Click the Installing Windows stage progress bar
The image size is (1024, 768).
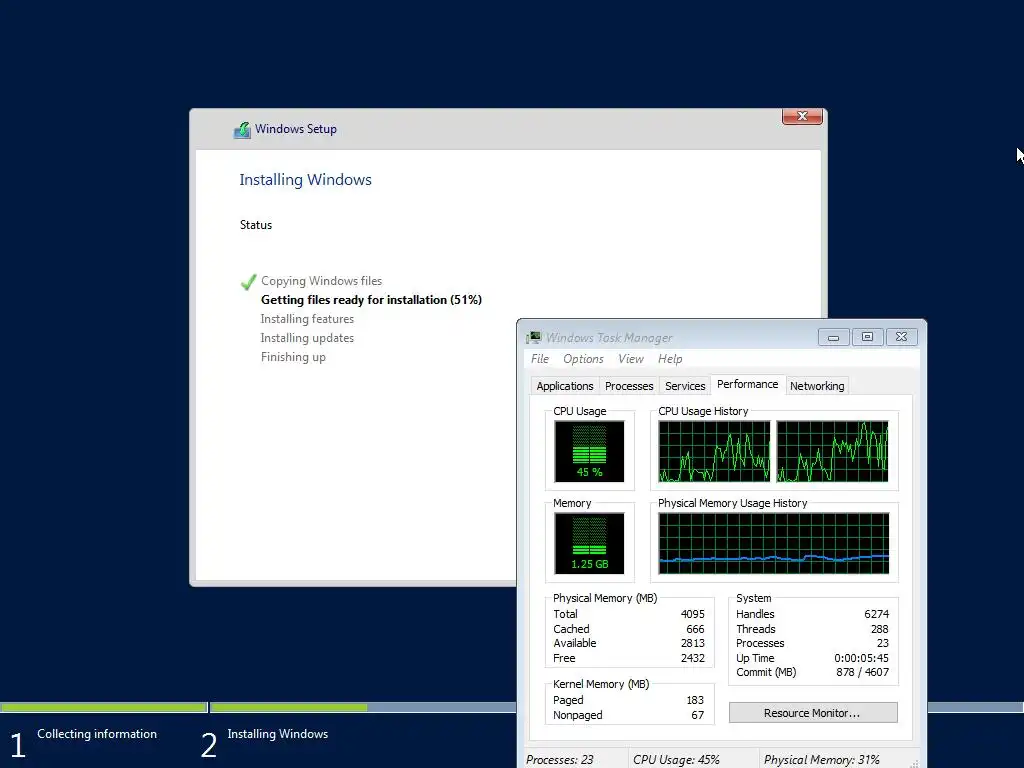tap(362, 707)
